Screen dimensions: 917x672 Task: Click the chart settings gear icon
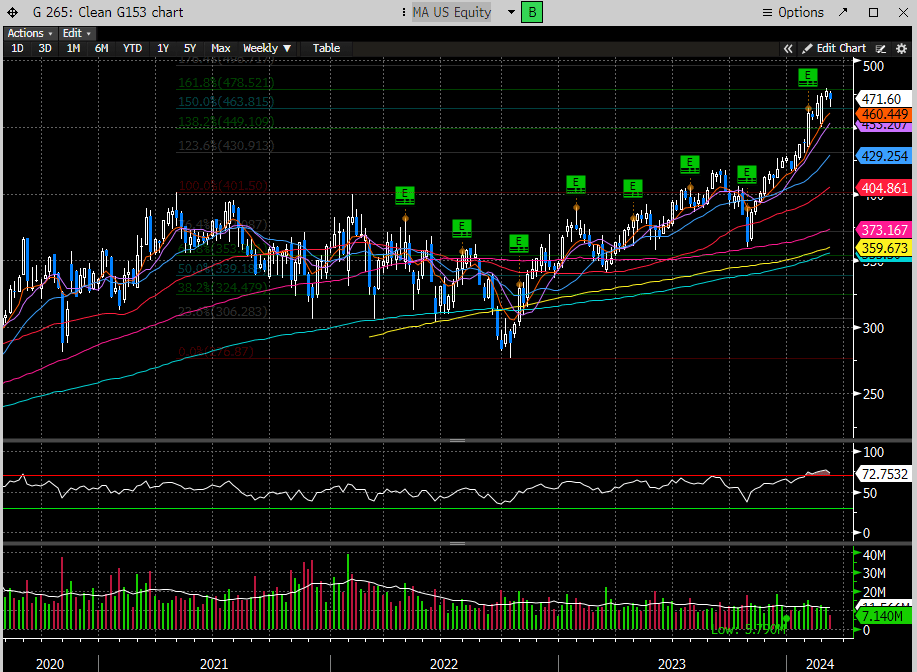point(901,48)
